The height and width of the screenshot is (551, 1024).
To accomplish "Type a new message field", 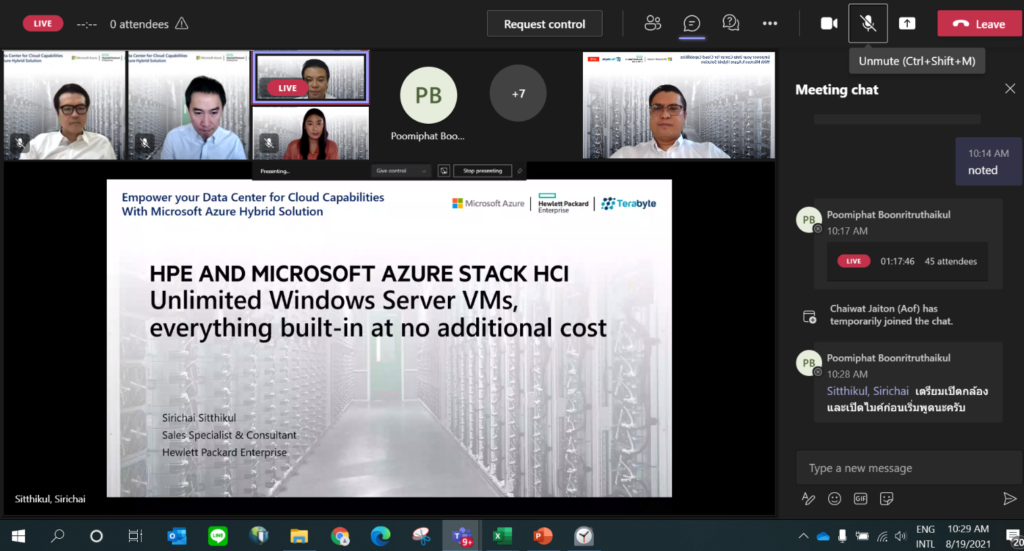I will (x=908, y=468).
